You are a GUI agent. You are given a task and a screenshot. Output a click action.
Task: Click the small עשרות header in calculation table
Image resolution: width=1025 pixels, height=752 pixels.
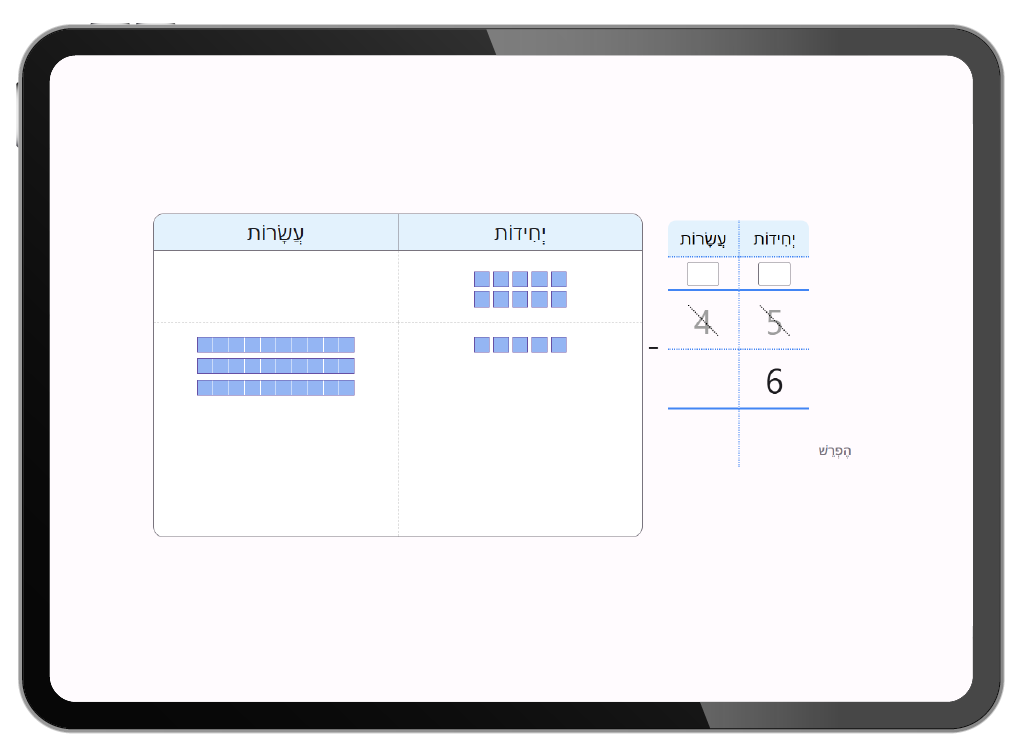click(x=703, y=240)
